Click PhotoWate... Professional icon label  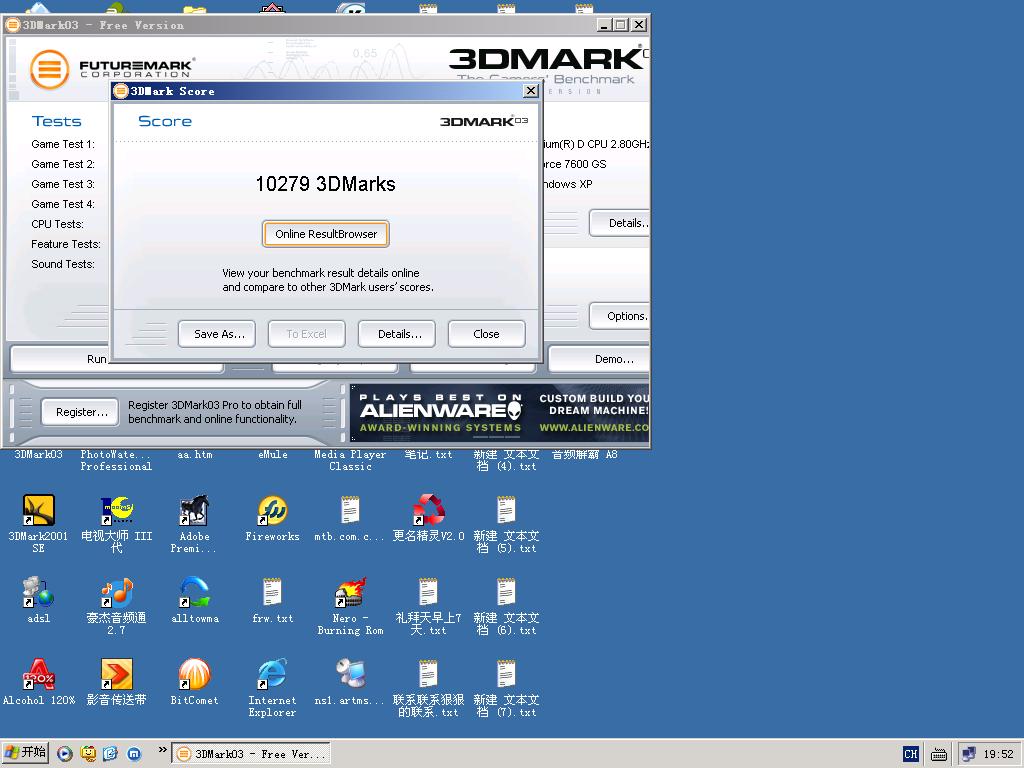coord(116,460)
